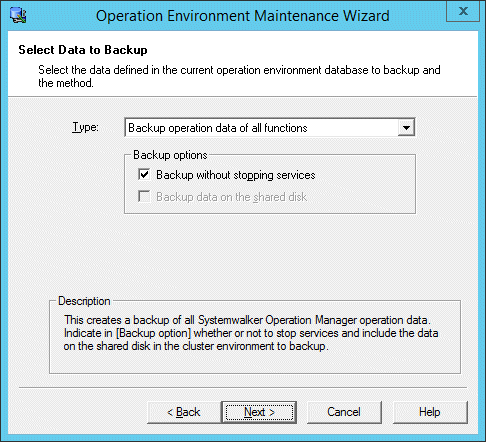Viewport: 486px width, 442px height.
Task: Toggle Backup data on the shared disk checkbox
Action: click(x=144, y=196)
